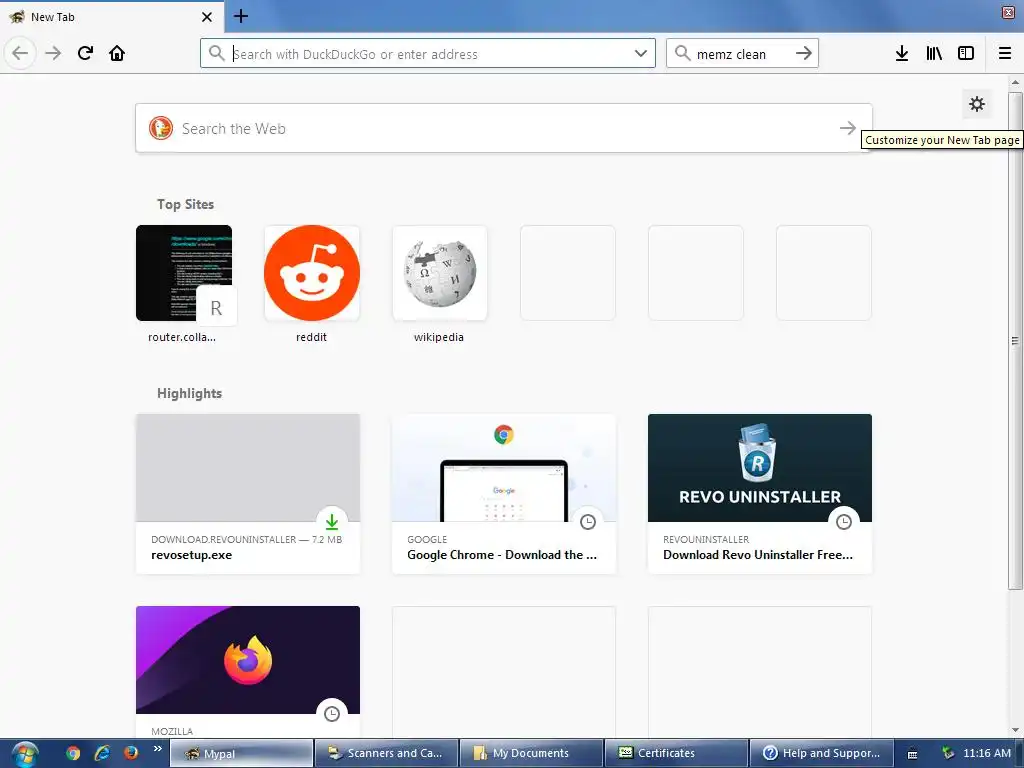
Task: Click the revosetup.exe file name
Action: point(191,555)
